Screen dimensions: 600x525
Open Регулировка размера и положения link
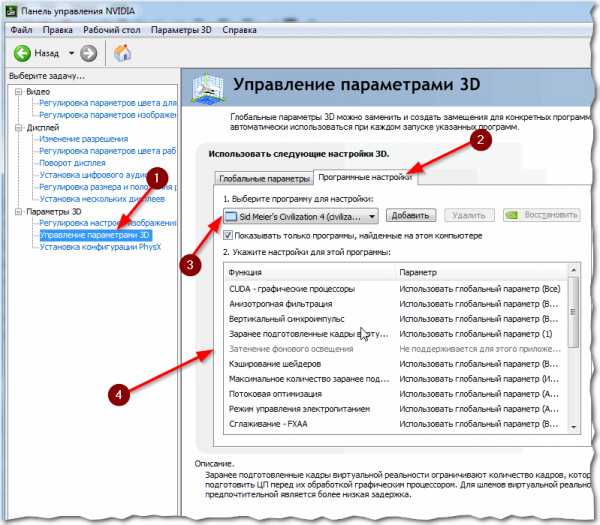108,187
